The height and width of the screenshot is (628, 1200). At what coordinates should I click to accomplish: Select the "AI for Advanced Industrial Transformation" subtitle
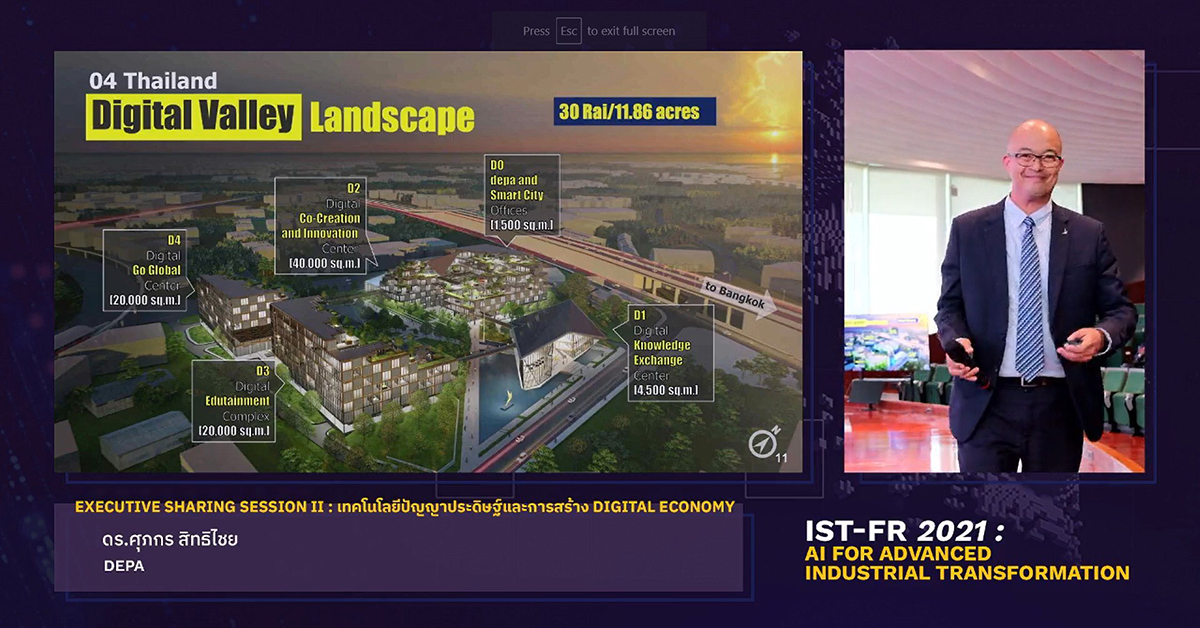coord(967,563)
